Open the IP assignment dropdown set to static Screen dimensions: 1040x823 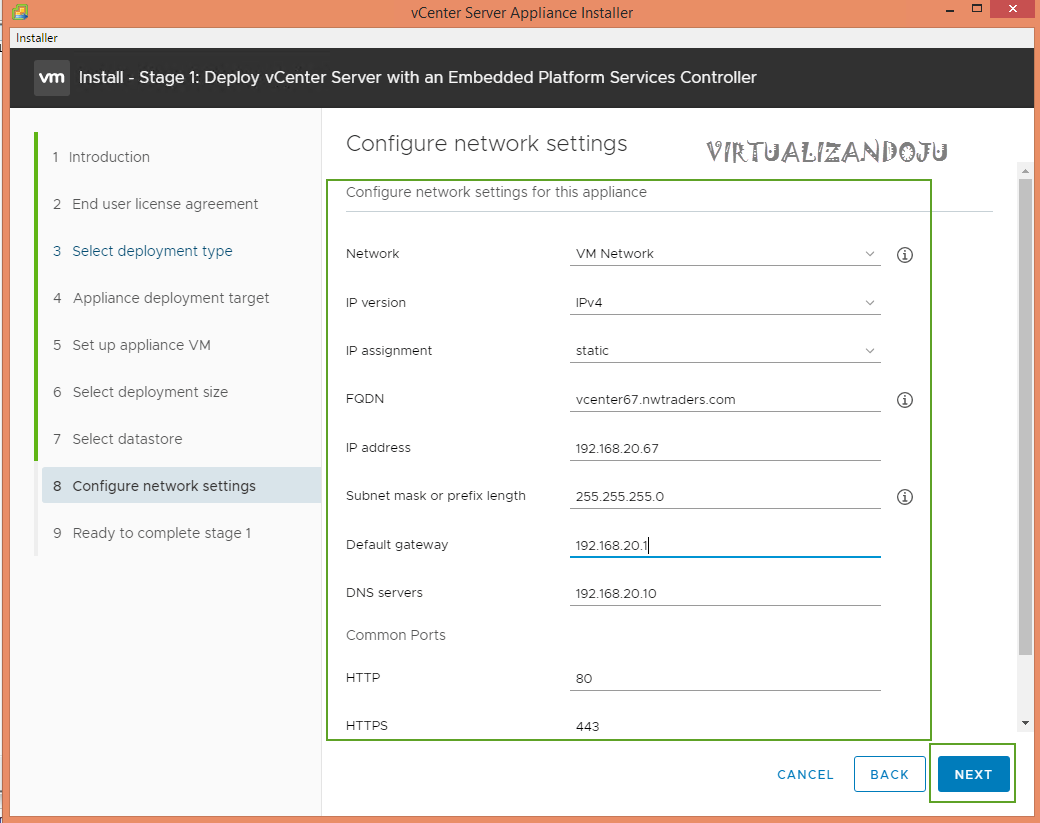(725, 351)
